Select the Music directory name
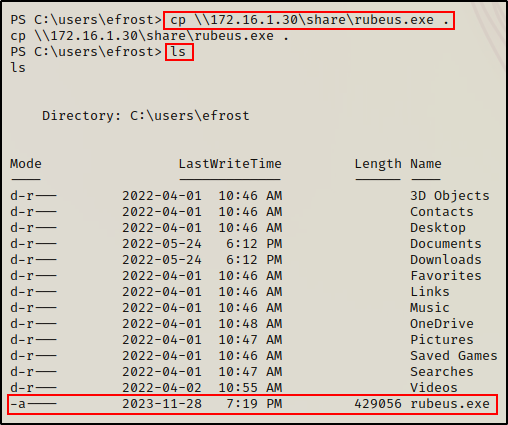508x425 pixels. [430, 308]
